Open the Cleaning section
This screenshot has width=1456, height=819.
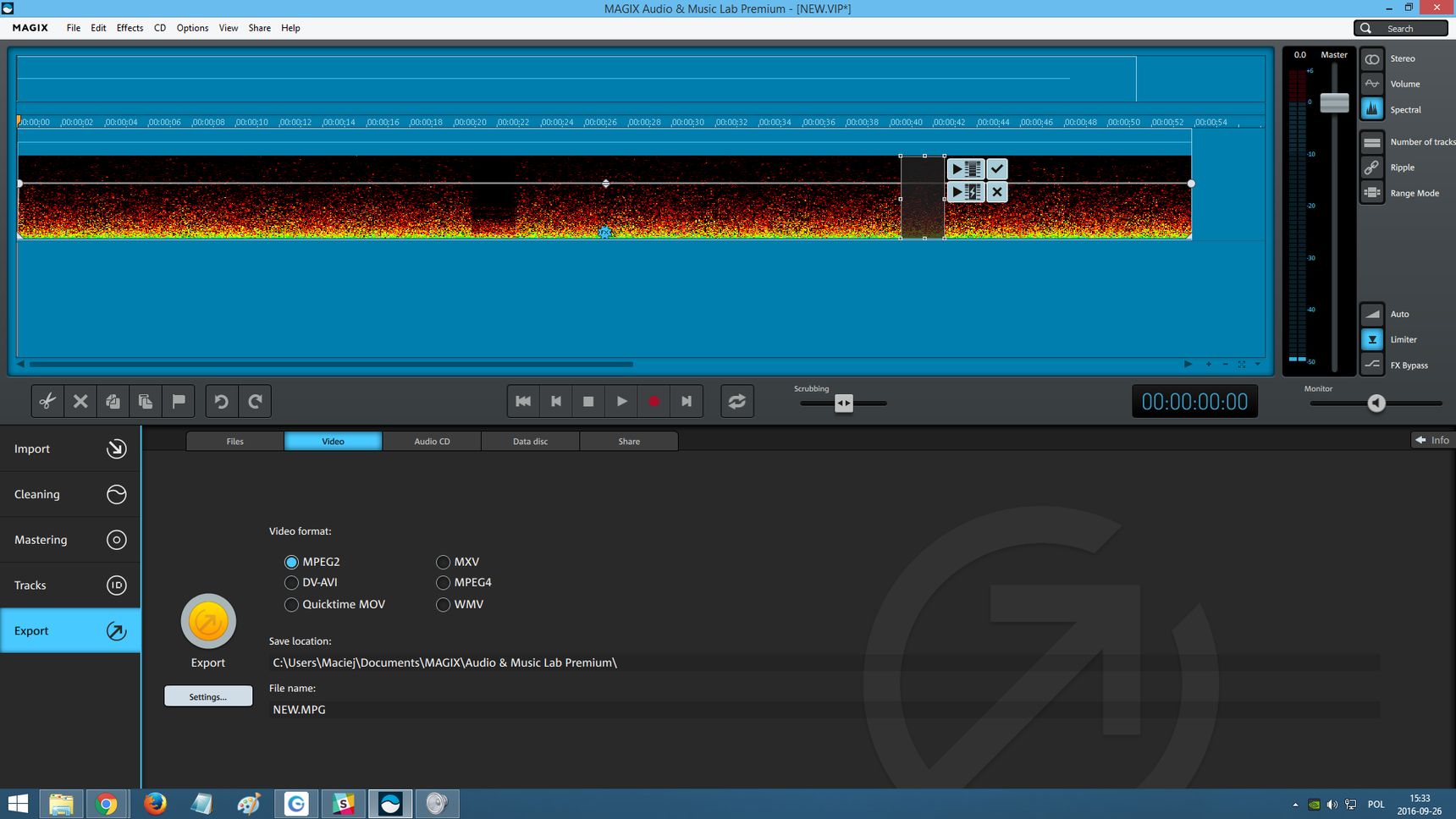[x=70, y=494]
